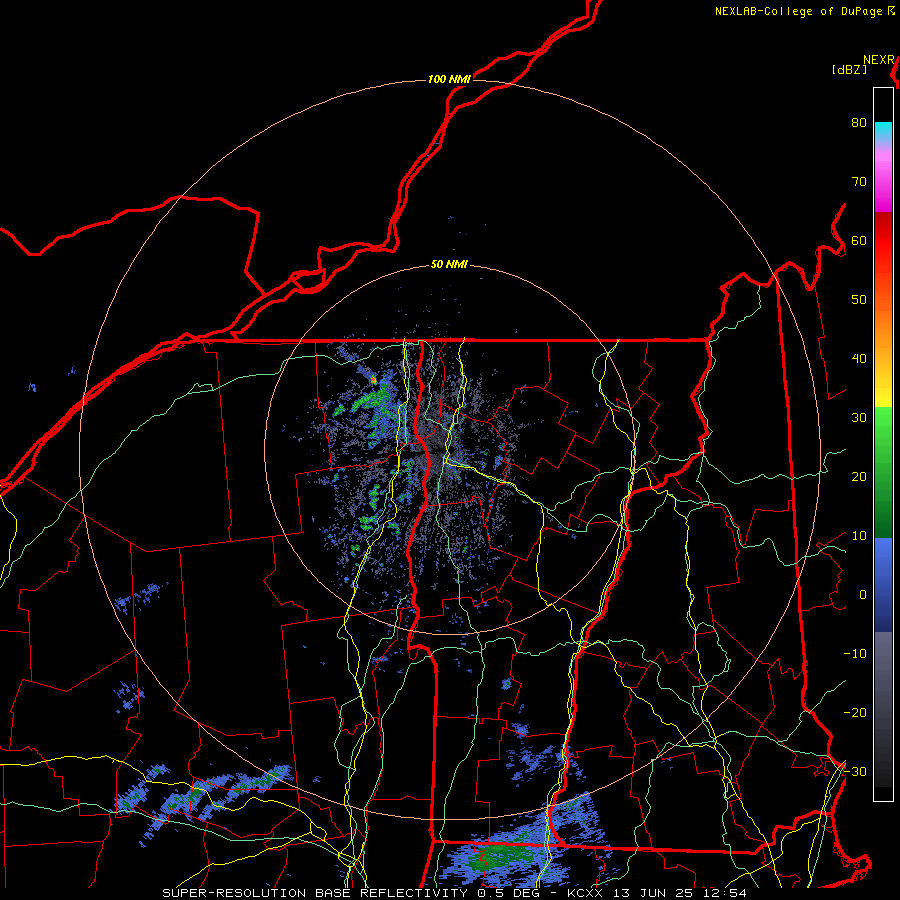
Task: Click the 40 value on the dBZ scale
Action: pos(859,359)
